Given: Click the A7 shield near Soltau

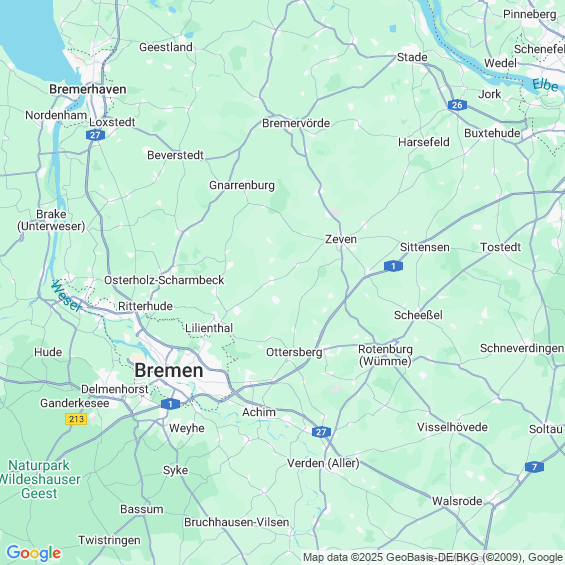Looking at the screenshot, I should click(x=534, y=467).
